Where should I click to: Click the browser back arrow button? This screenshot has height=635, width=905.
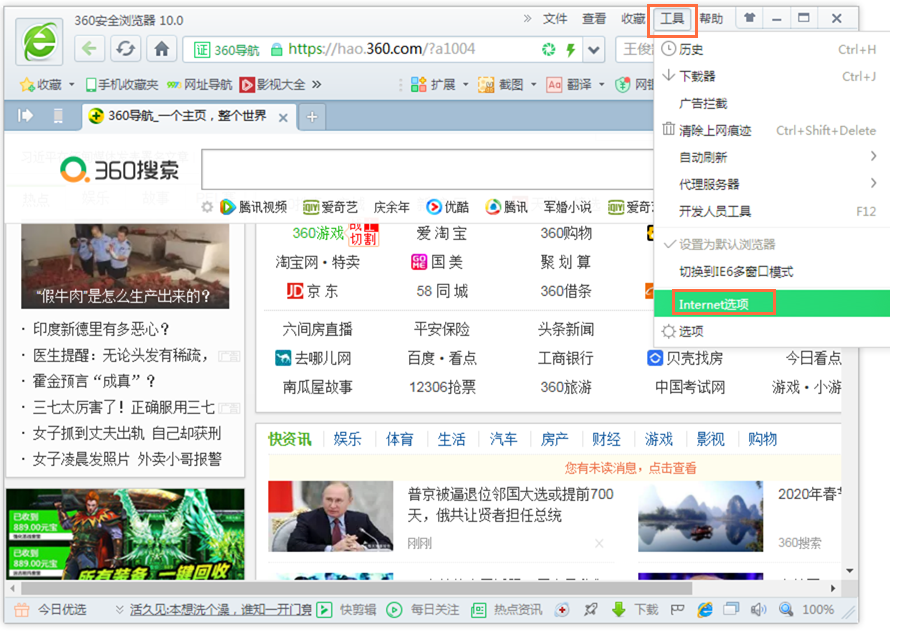89,49
